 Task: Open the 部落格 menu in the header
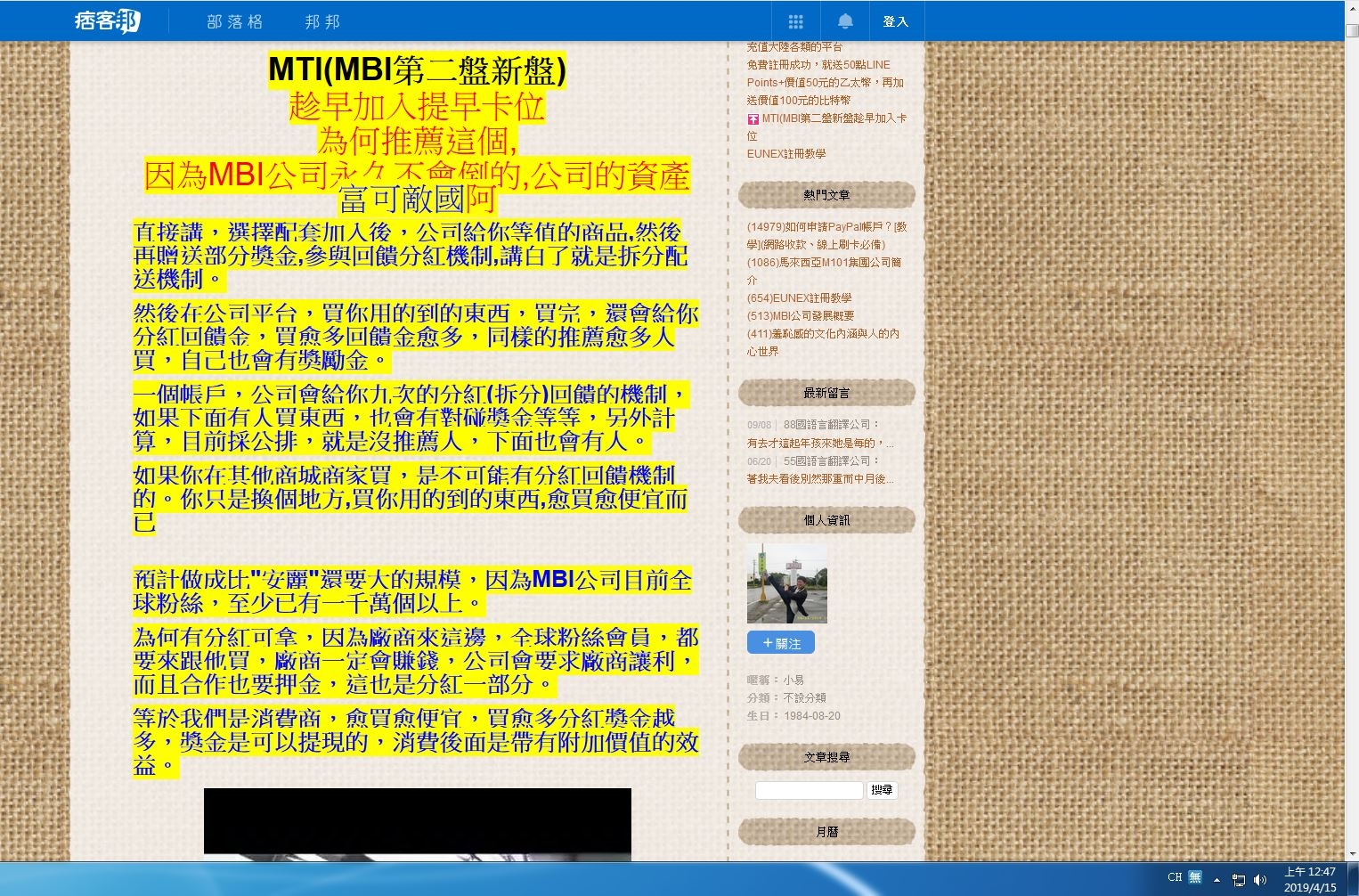235,21
